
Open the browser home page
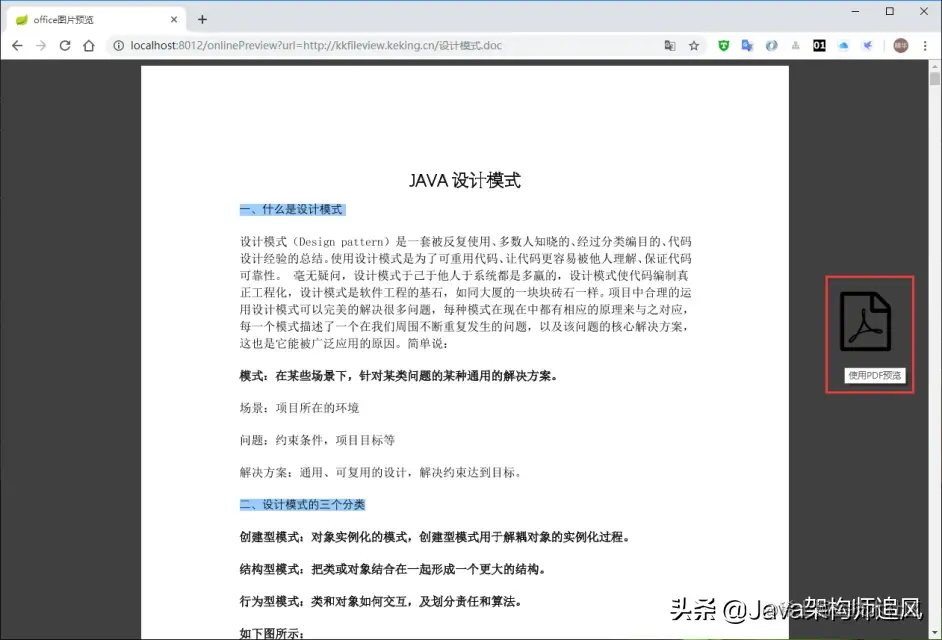tap(89, 46)
